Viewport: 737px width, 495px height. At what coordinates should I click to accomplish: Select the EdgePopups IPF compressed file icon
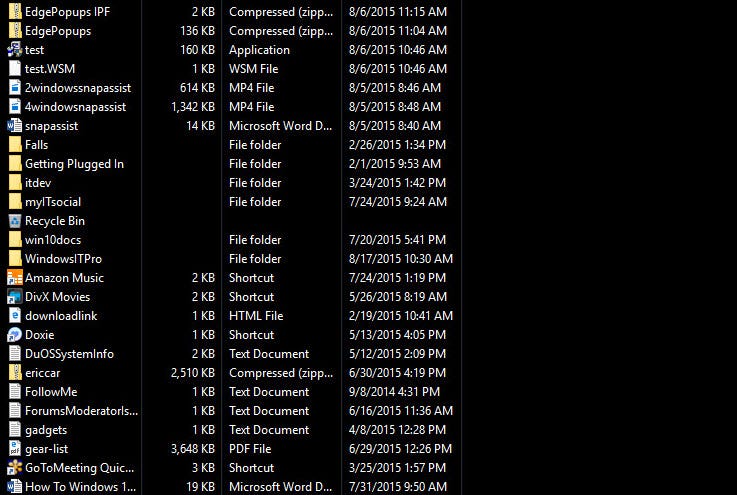(14, 12)
